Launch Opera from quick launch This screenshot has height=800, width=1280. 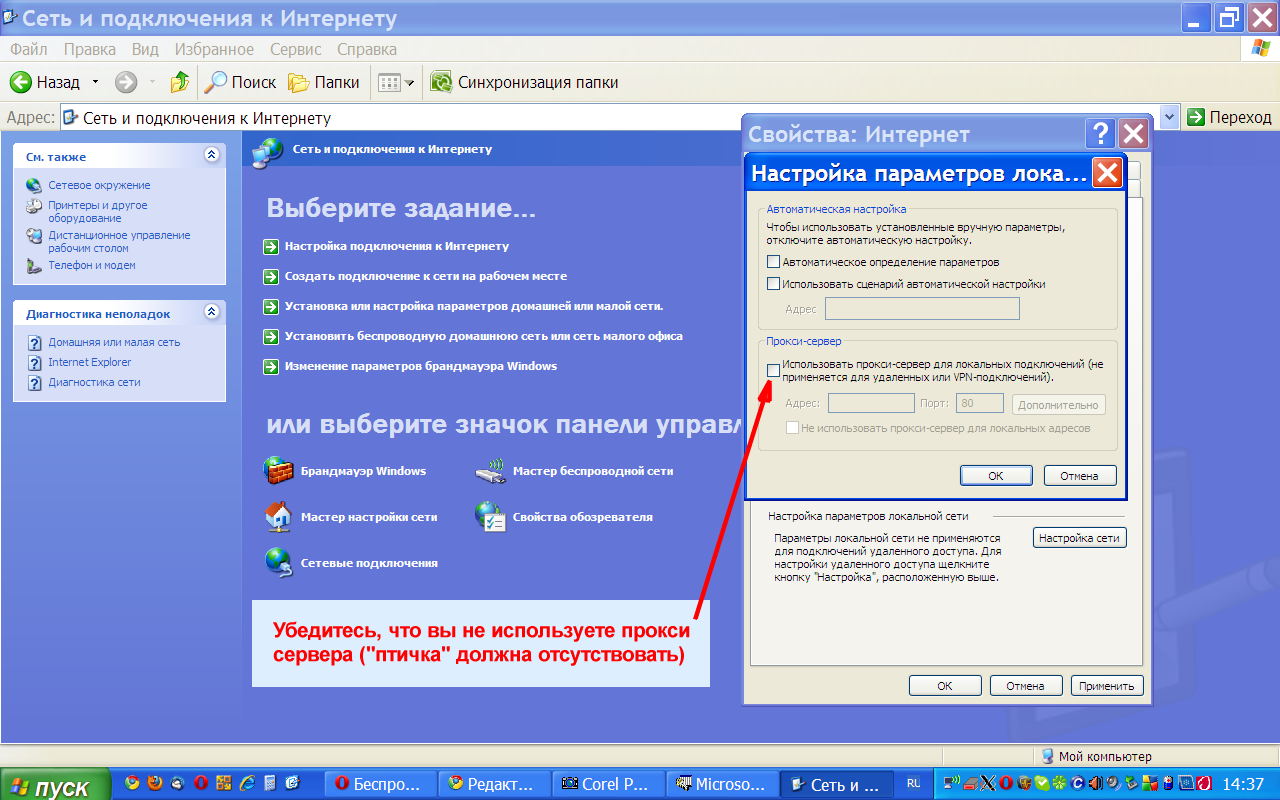coord(200,784)
